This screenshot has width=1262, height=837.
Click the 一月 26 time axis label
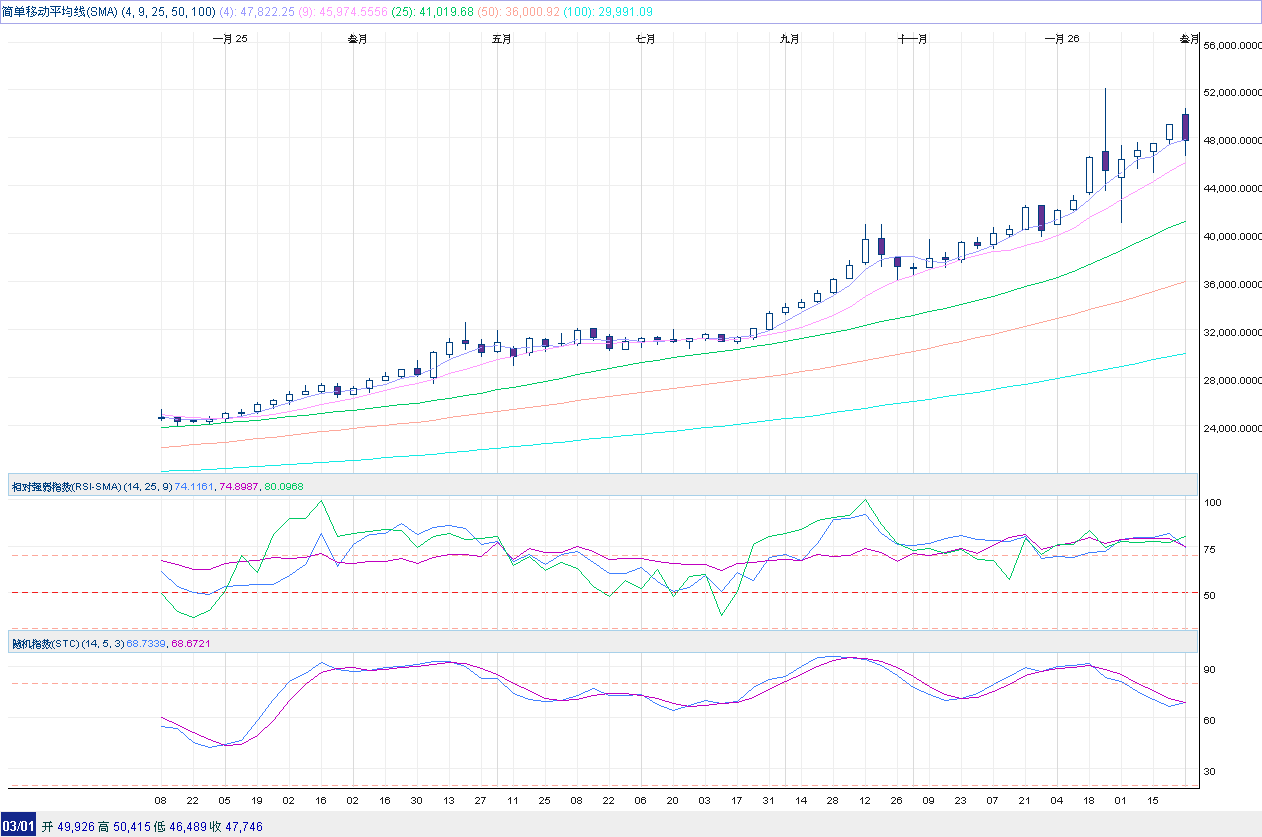tap(1061, 39)
